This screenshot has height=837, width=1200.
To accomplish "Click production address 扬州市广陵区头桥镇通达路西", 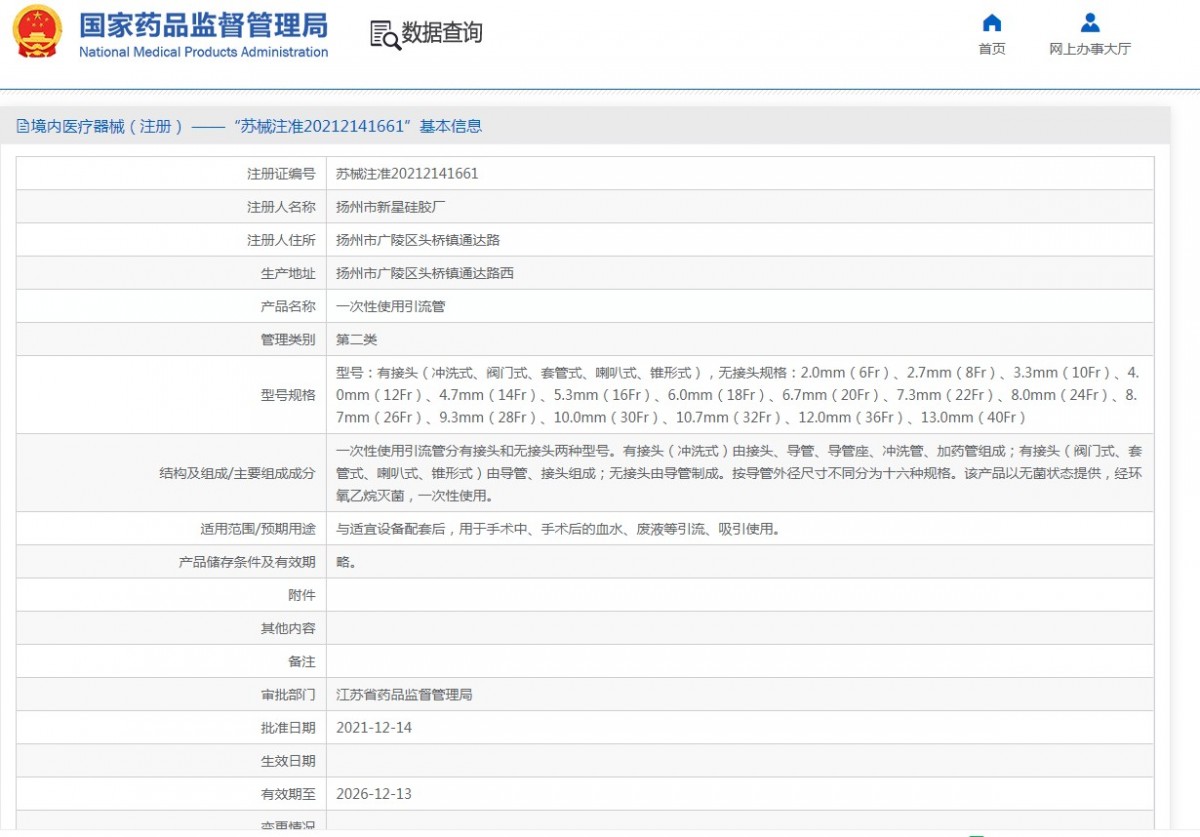I will (x=425, y=273).
